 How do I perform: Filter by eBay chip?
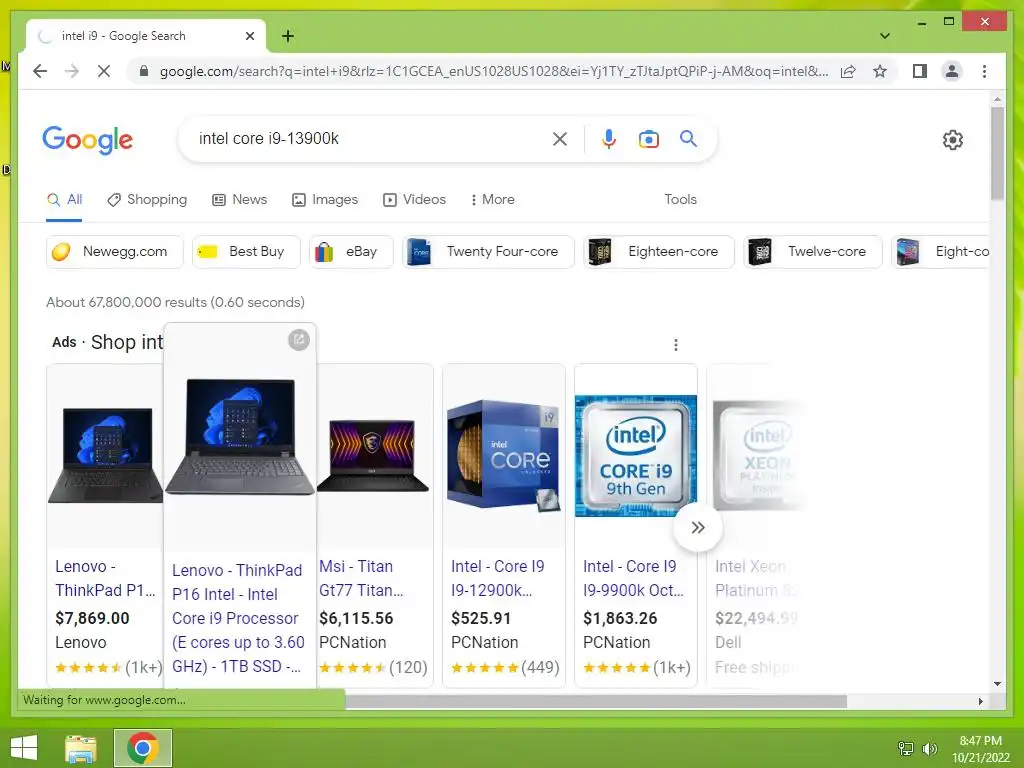click(x=351, y=251)
